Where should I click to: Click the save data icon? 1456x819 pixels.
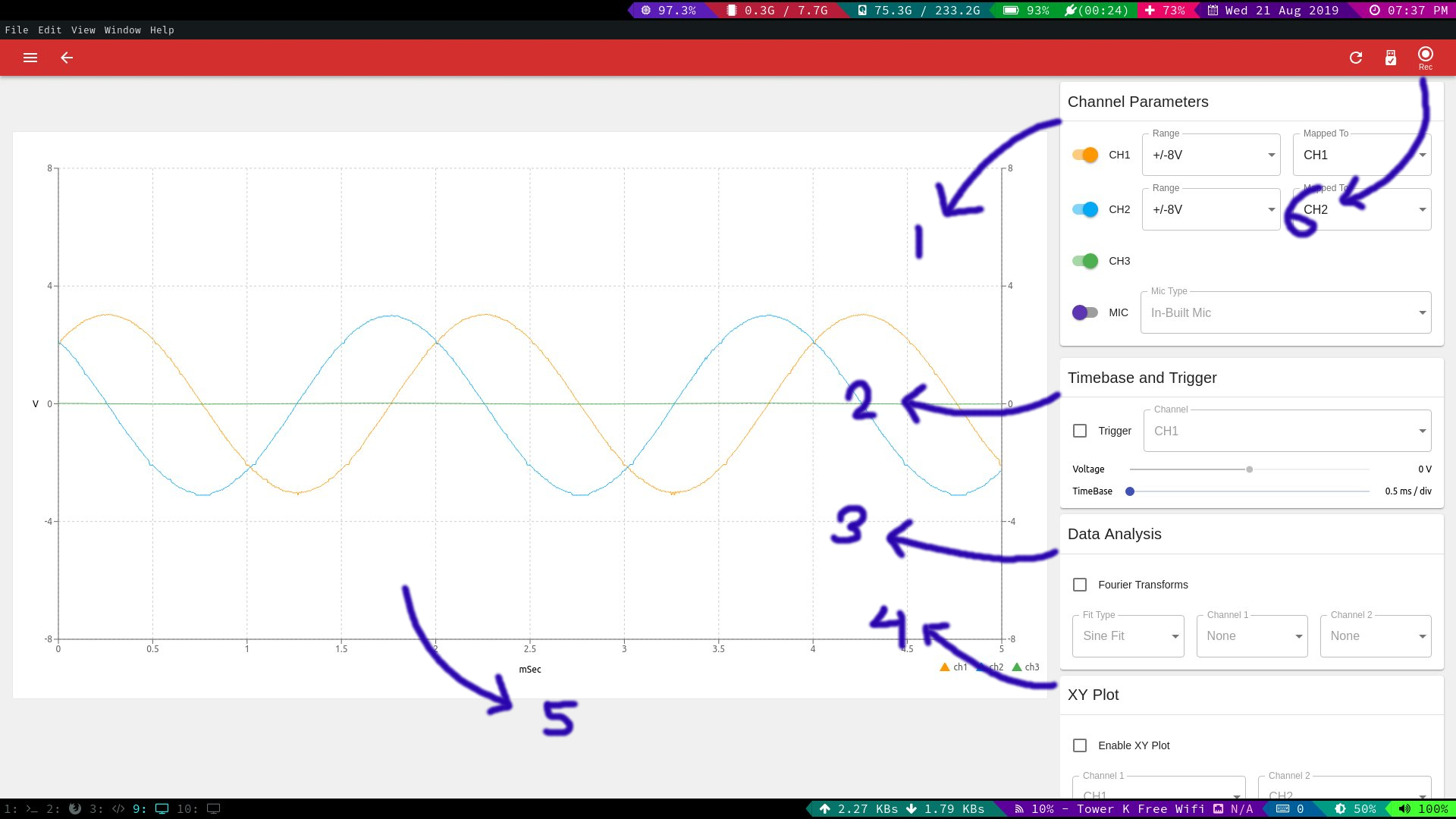click(1391, 58)
